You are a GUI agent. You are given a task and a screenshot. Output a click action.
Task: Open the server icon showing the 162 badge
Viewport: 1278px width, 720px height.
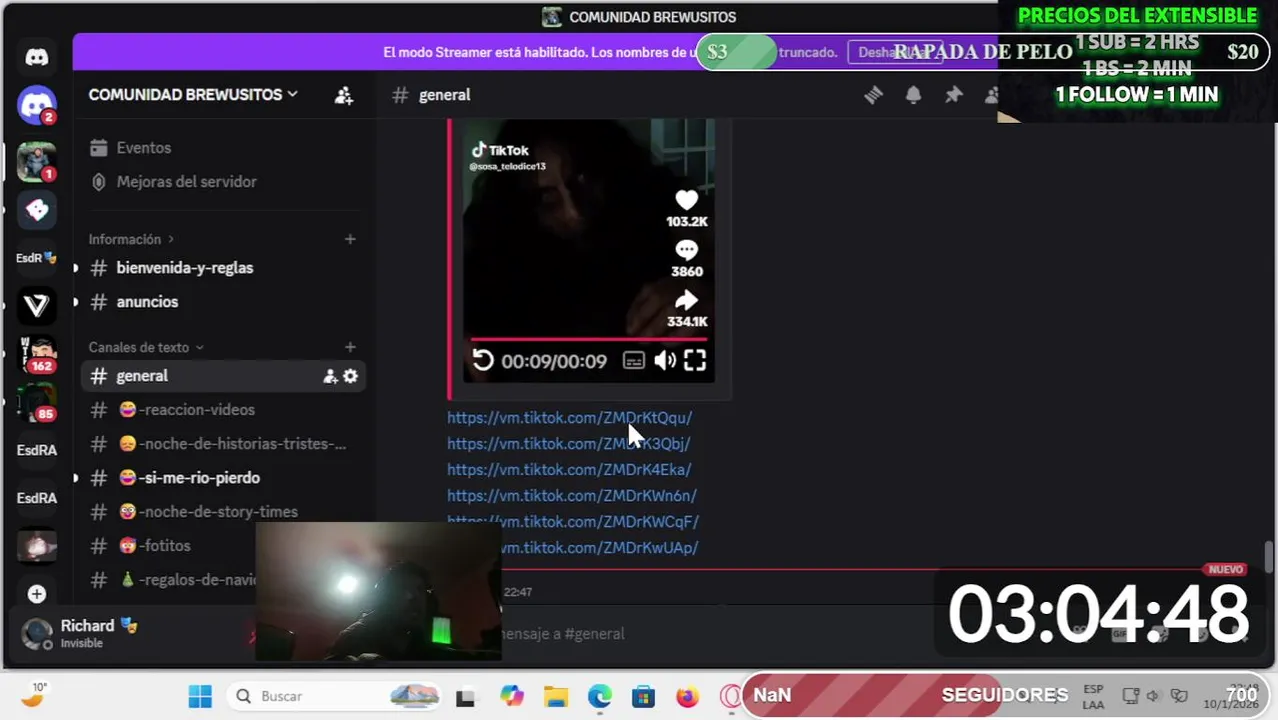pos(37,353)
